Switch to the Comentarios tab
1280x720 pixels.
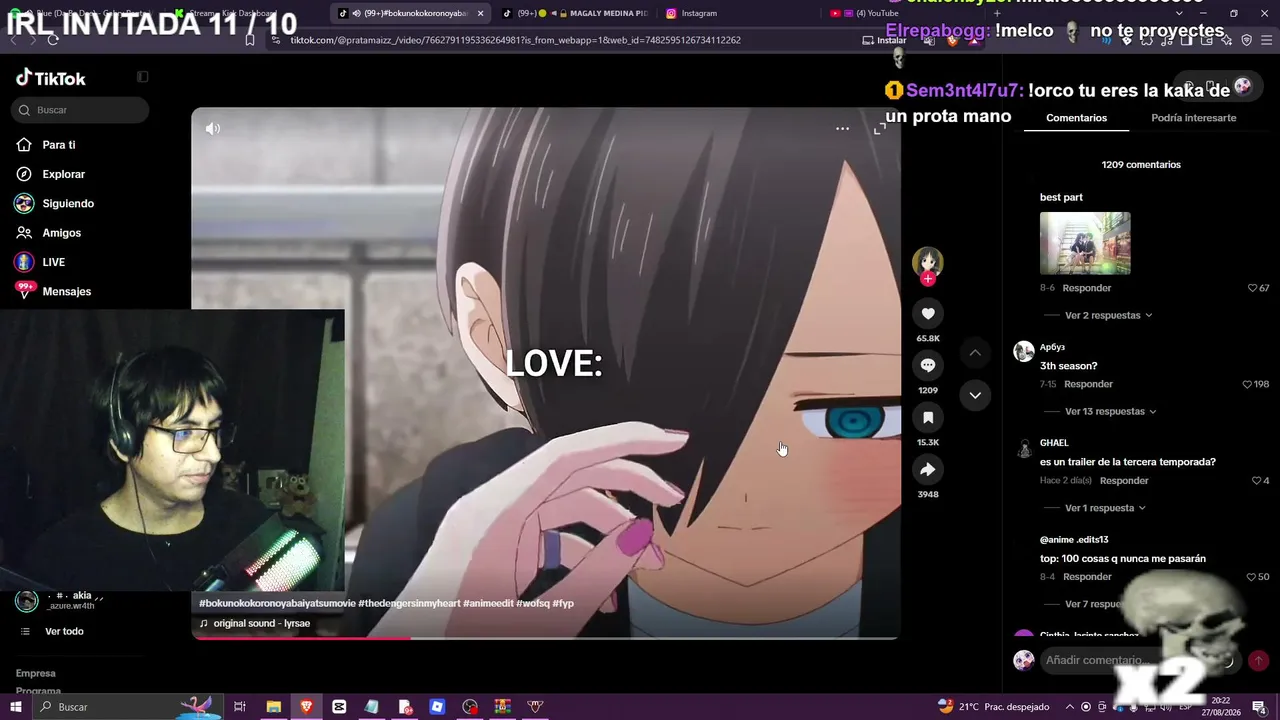click(1076, 118)
